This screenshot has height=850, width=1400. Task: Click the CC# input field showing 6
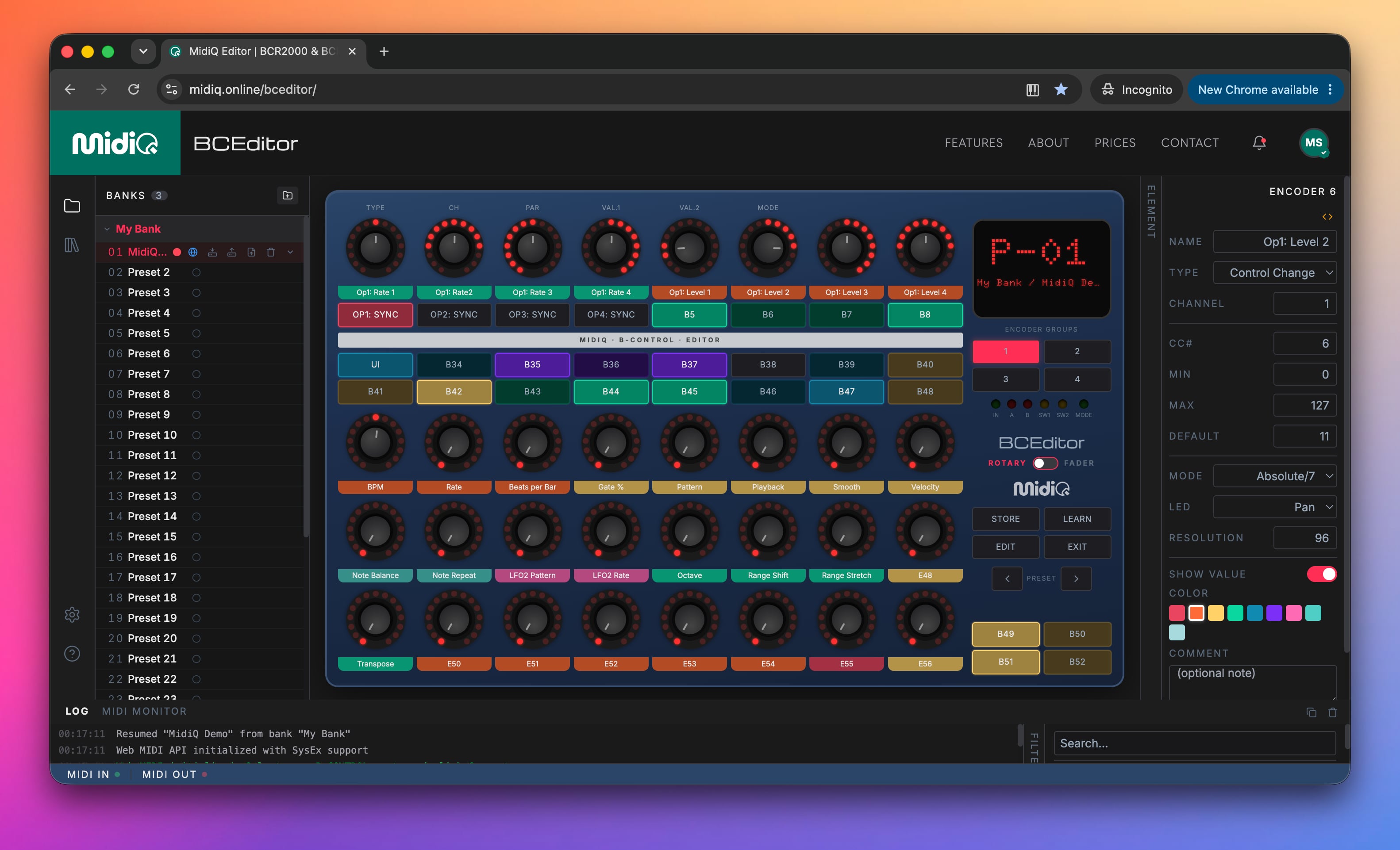1304,344
